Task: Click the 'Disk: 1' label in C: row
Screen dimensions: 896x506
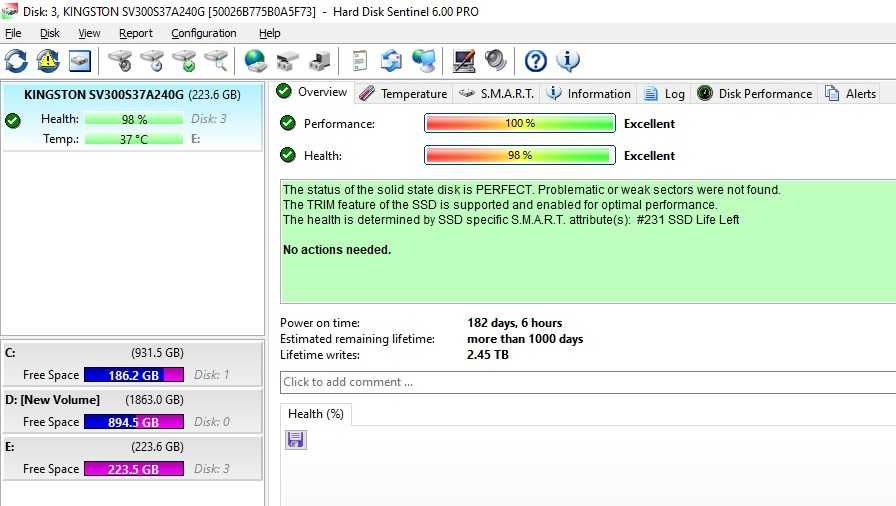Action: tap(211, 375)
